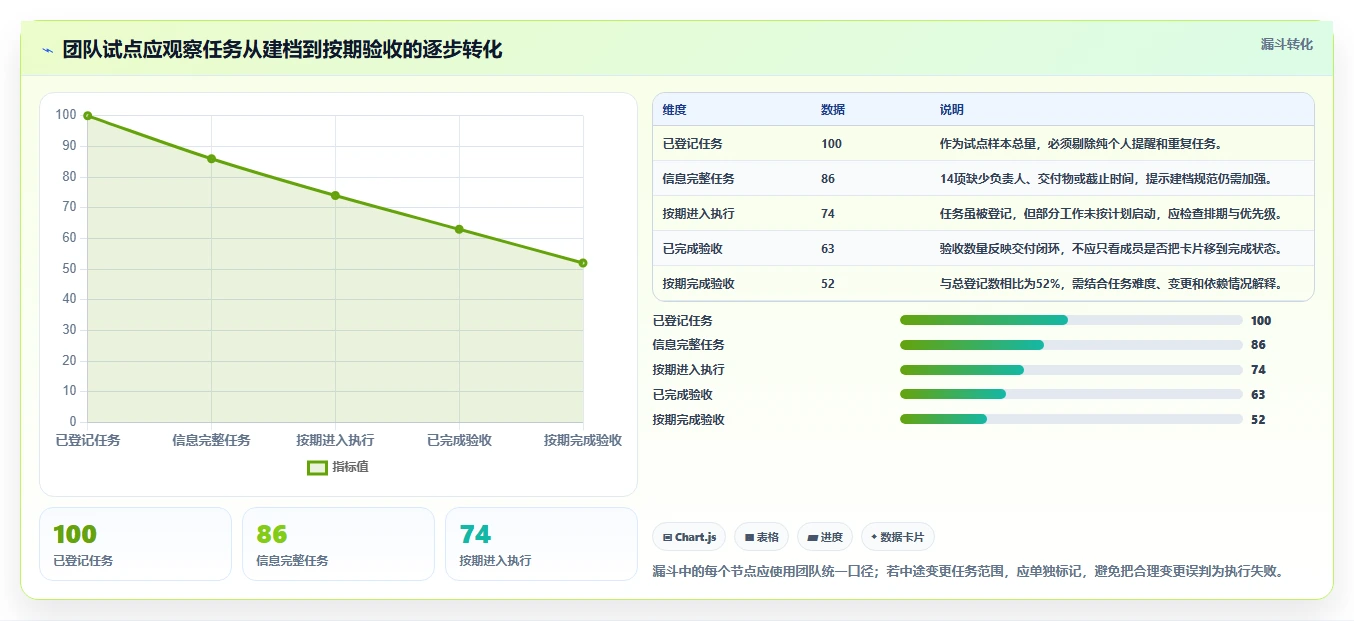Viewport: 1354px width, 621px height.
Task: Click the 进度 chip
Action: tap(825, 537)
